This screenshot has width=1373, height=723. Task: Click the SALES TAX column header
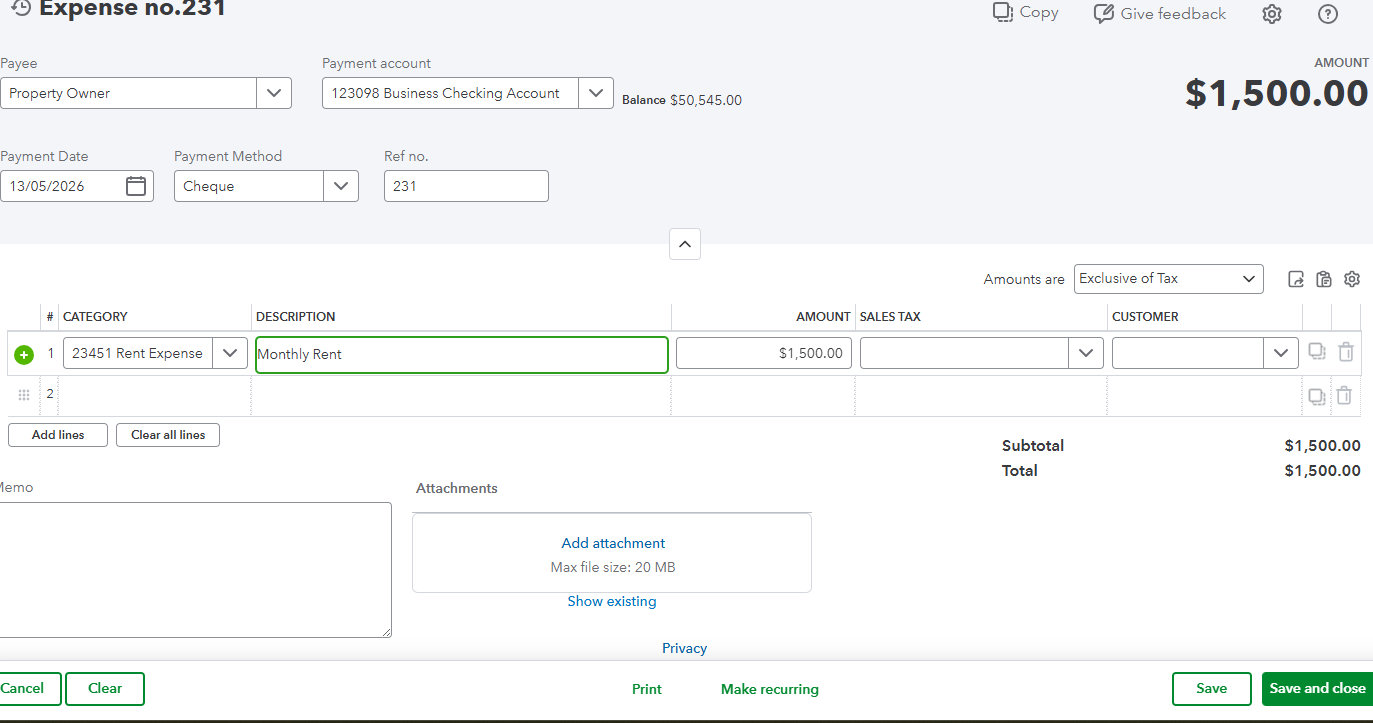890,316
